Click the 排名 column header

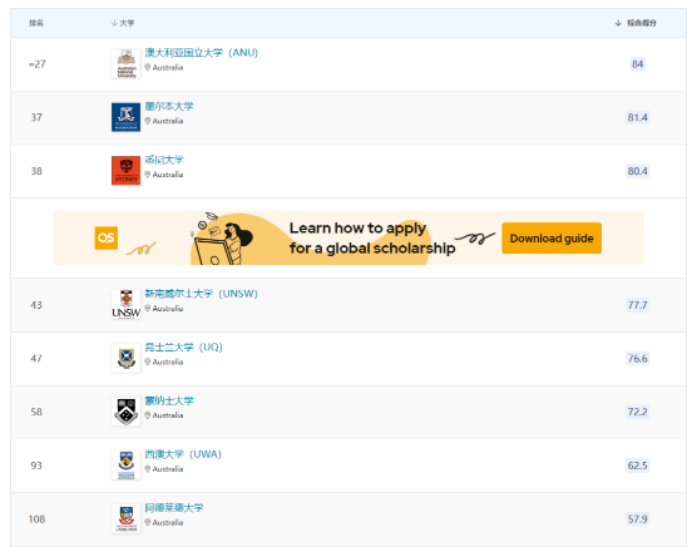click(x=37, y=23)
